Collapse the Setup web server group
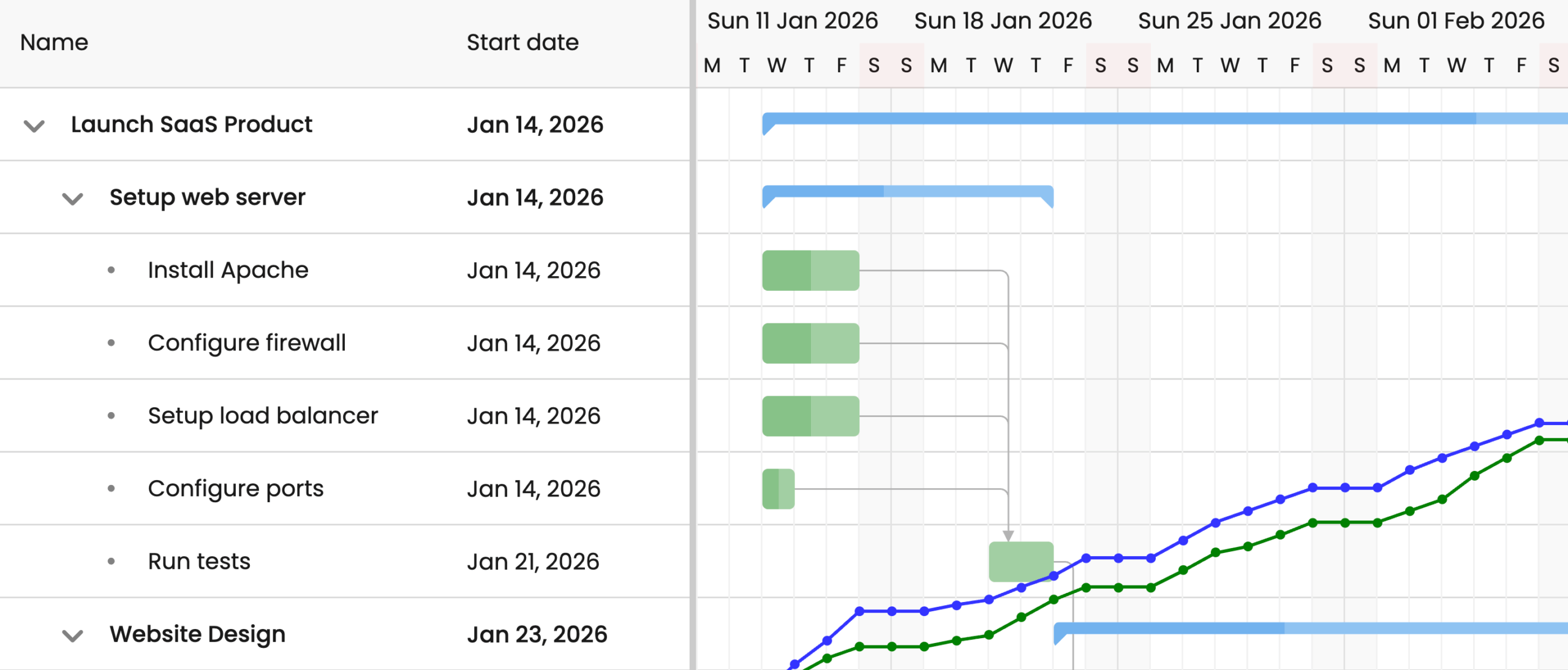The width and height of the screenshot is (1568, 670). click(72, 197)
